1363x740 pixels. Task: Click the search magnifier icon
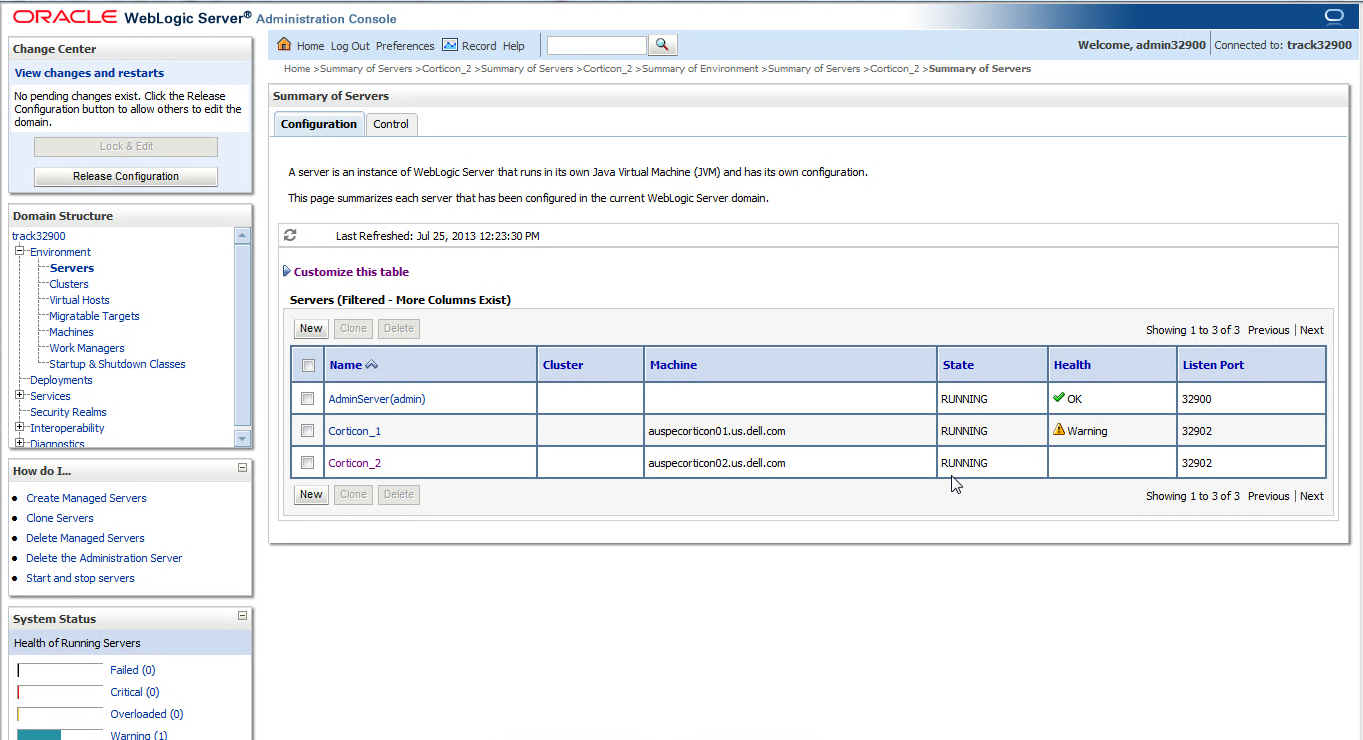click(662, 44)
